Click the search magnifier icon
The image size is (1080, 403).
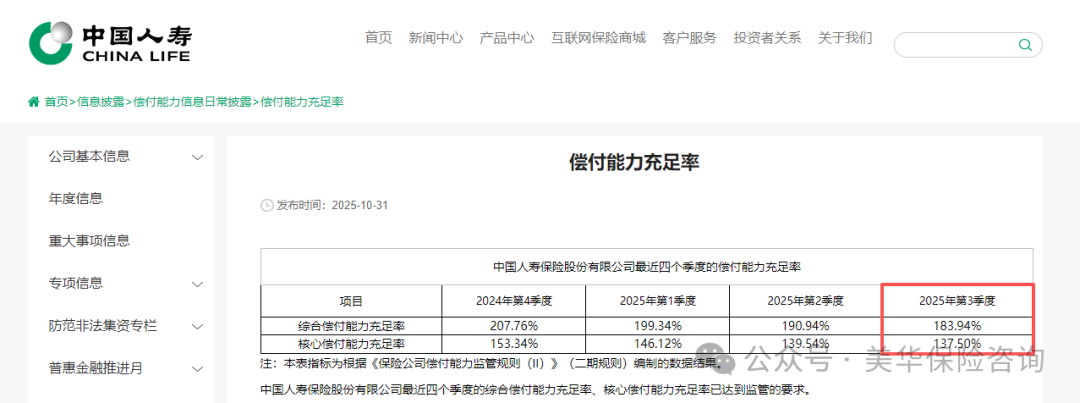point(1025,45)
